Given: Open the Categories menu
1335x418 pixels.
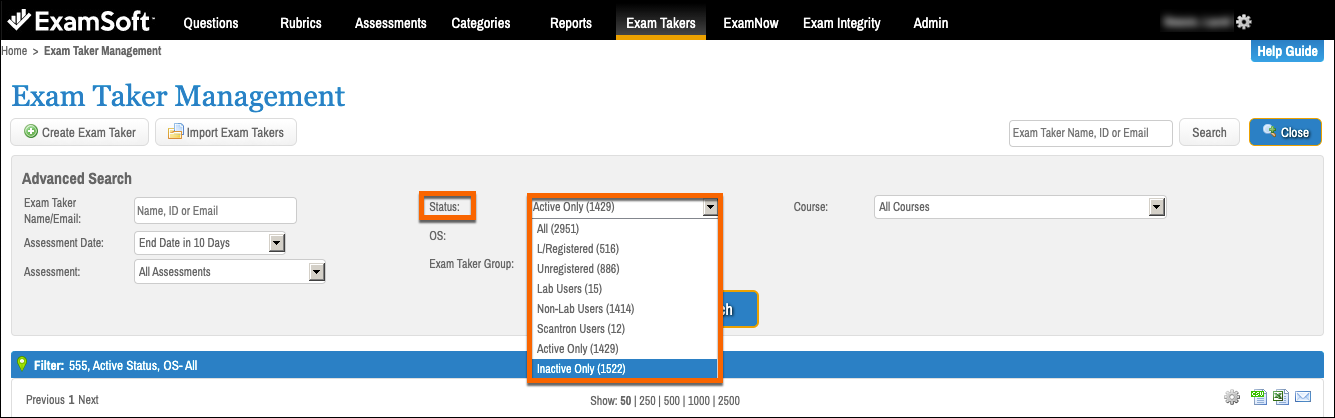Looking at the screenshot, I should coord(480,22).
